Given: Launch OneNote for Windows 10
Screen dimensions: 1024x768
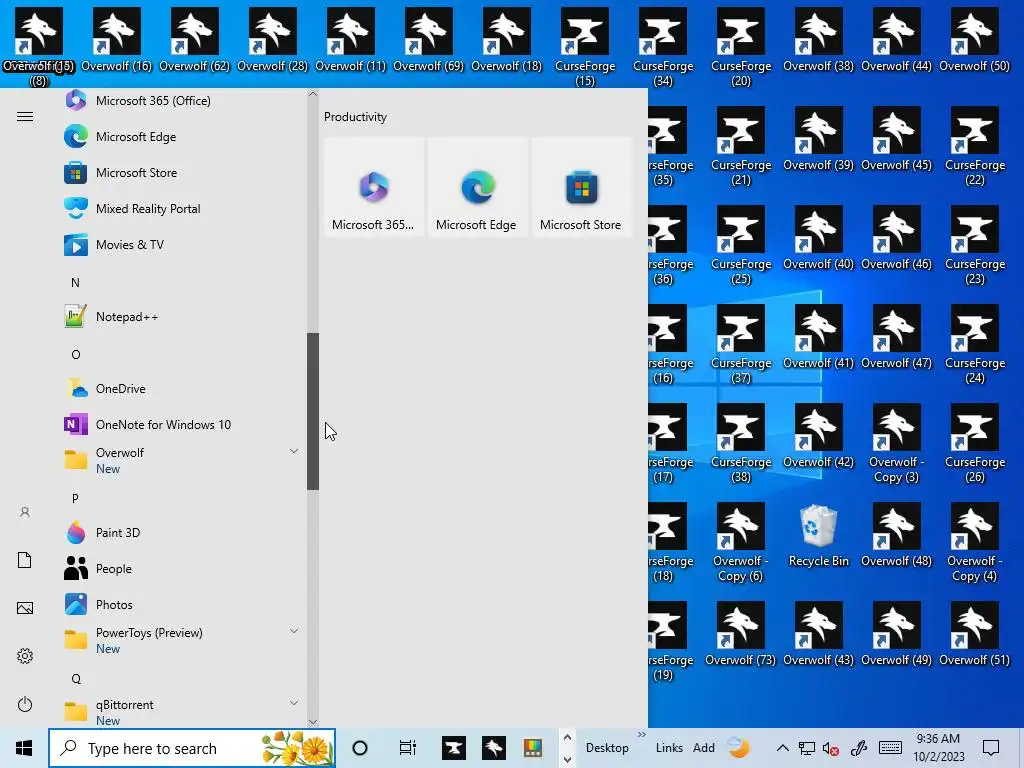Looking at the screenshot, I should tap(183, 424).
